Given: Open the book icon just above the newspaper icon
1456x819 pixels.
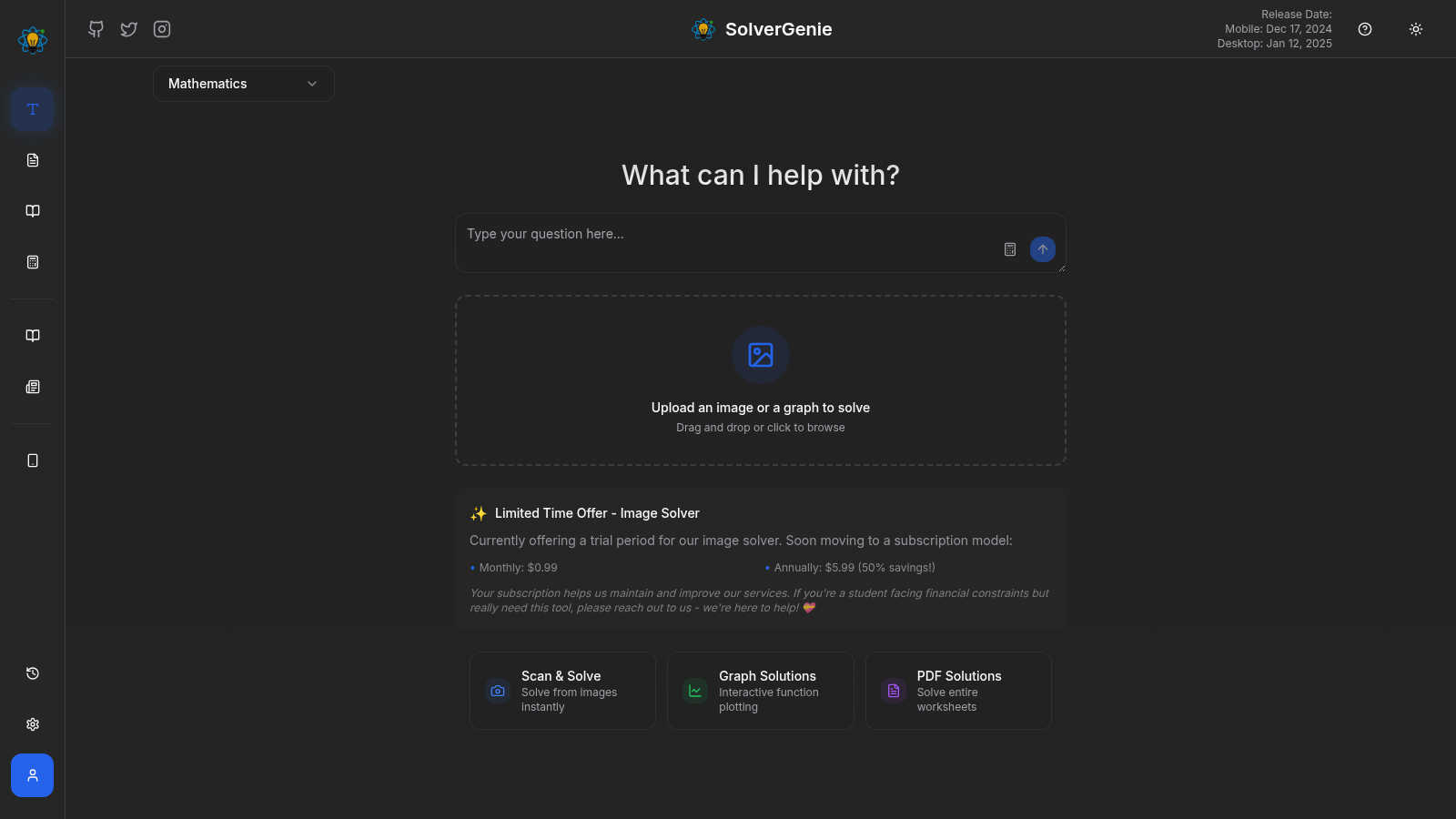Looking at the screenshot, I should [x=33, y=336].
